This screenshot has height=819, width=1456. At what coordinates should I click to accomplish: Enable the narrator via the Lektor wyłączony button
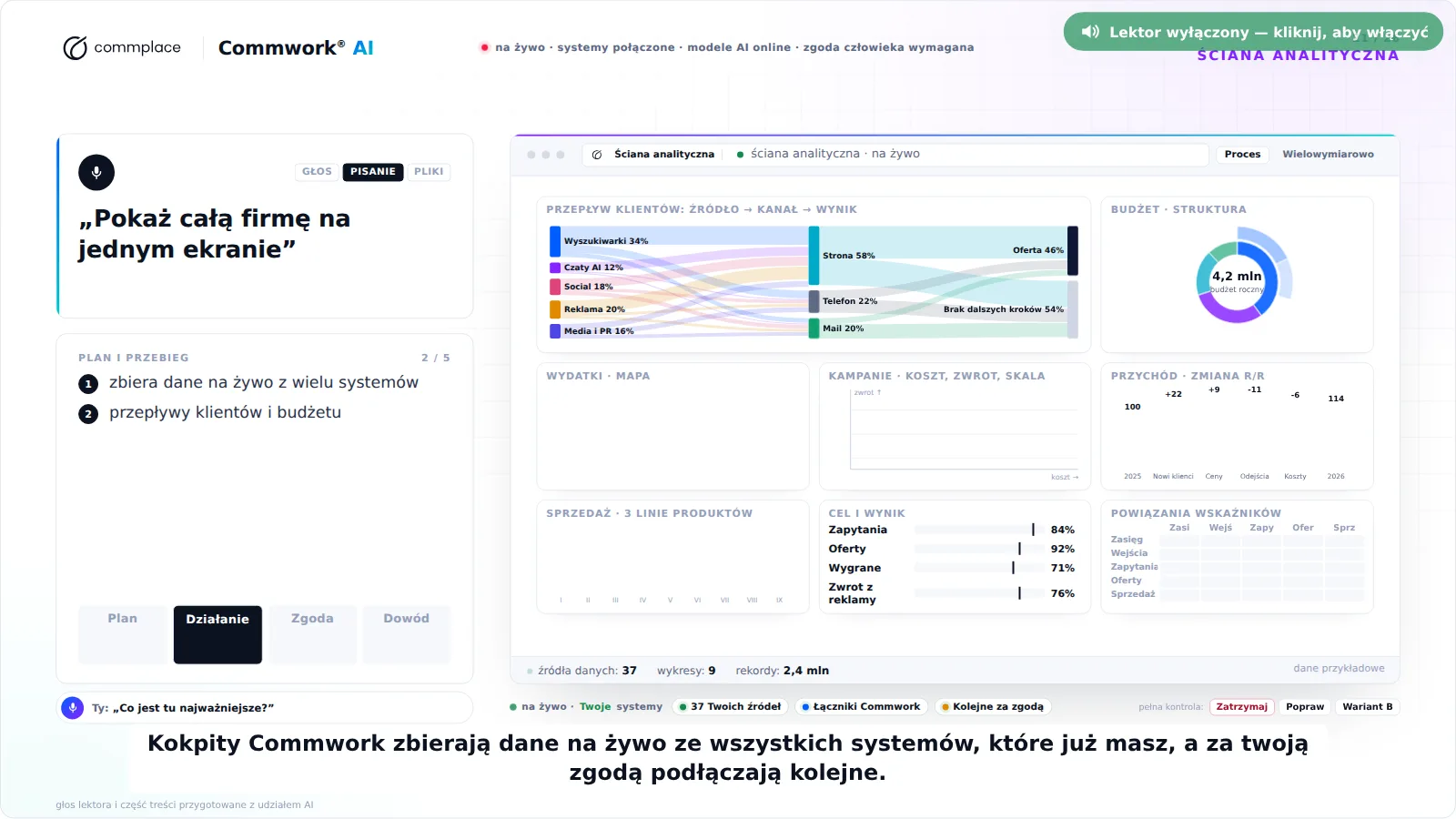click(1253, 32)
